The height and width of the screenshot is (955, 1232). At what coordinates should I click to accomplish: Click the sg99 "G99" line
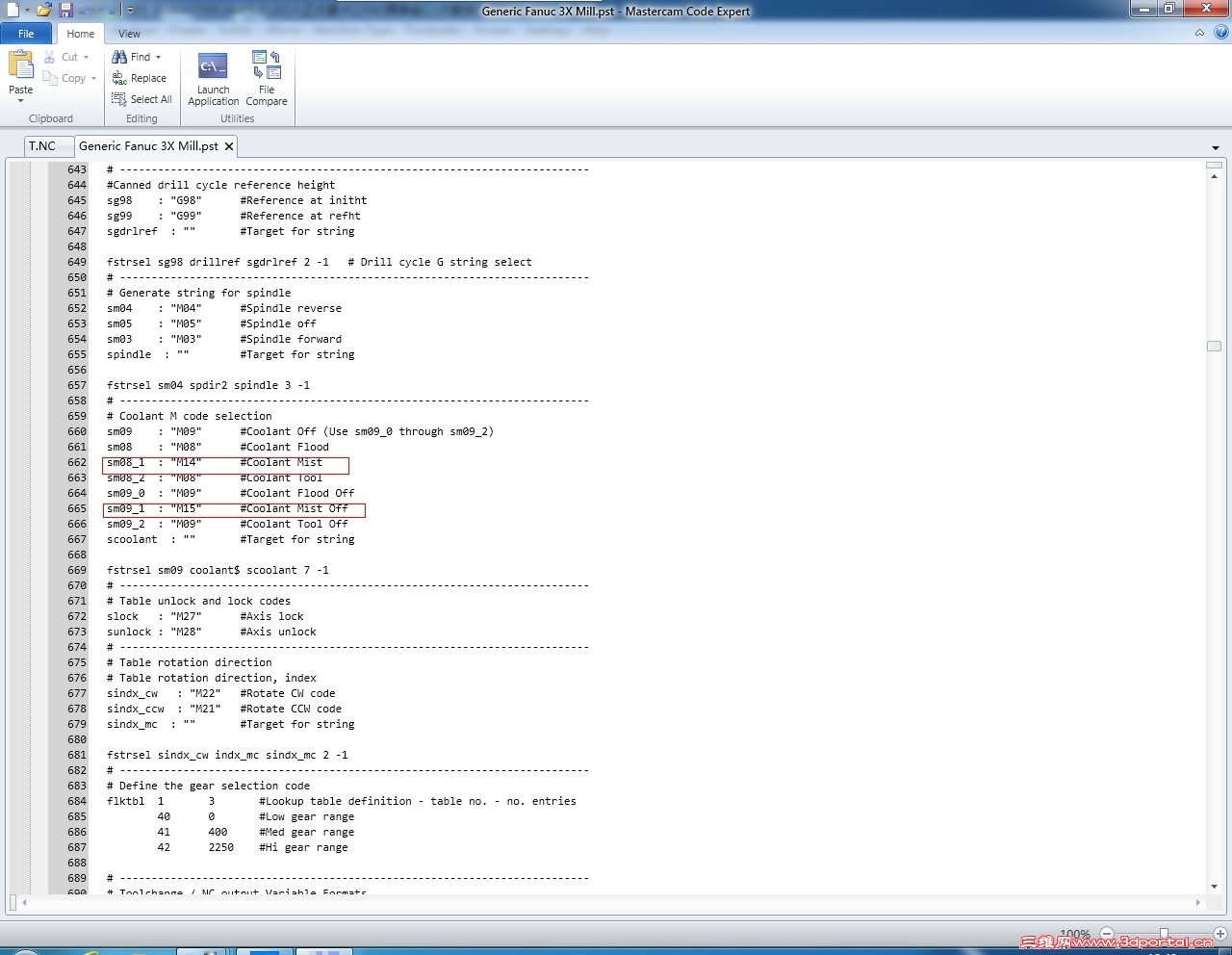pos(234,216)
